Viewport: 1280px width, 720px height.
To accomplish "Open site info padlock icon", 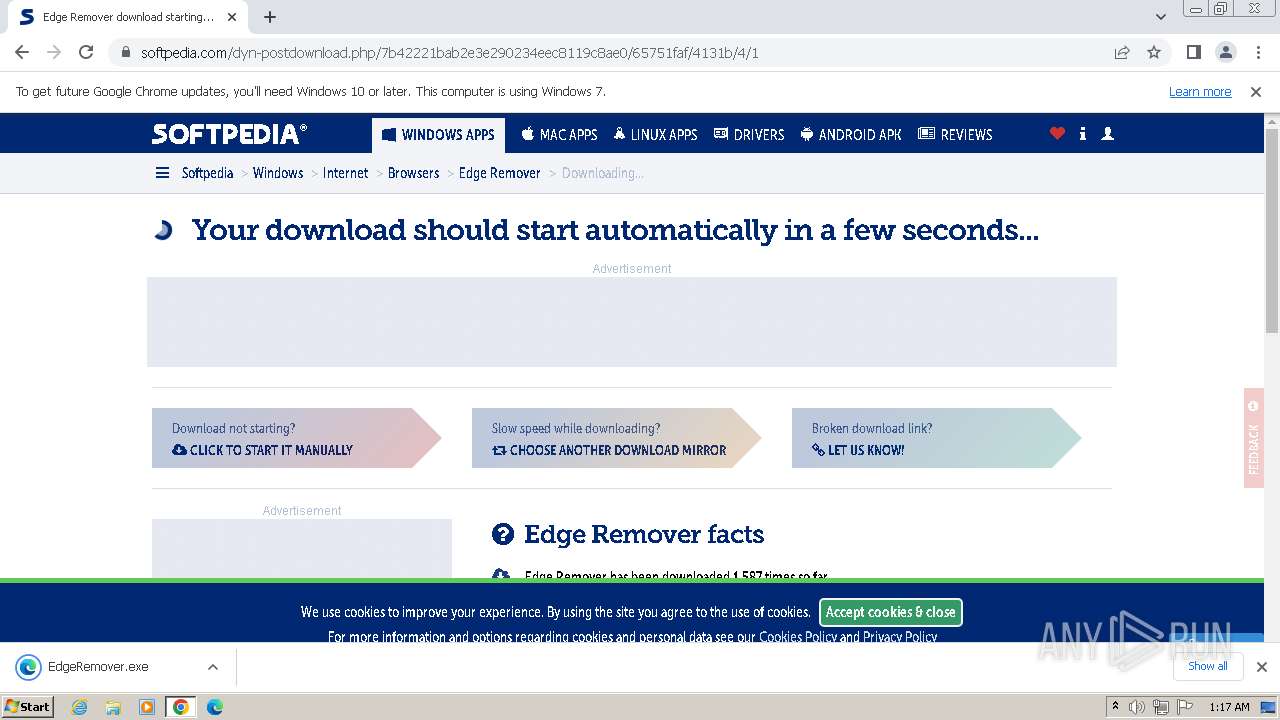I will (126, 53).
